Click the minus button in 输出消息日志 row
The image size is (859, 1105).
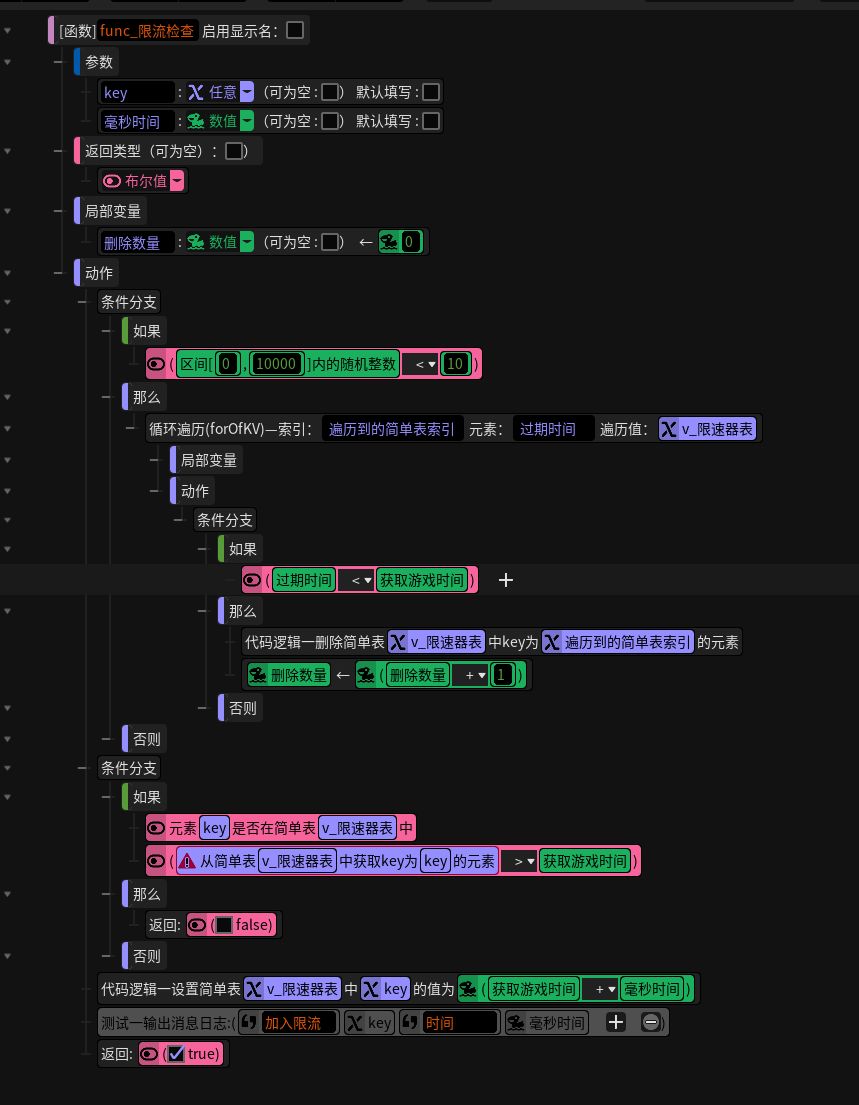click(650, 1022)
